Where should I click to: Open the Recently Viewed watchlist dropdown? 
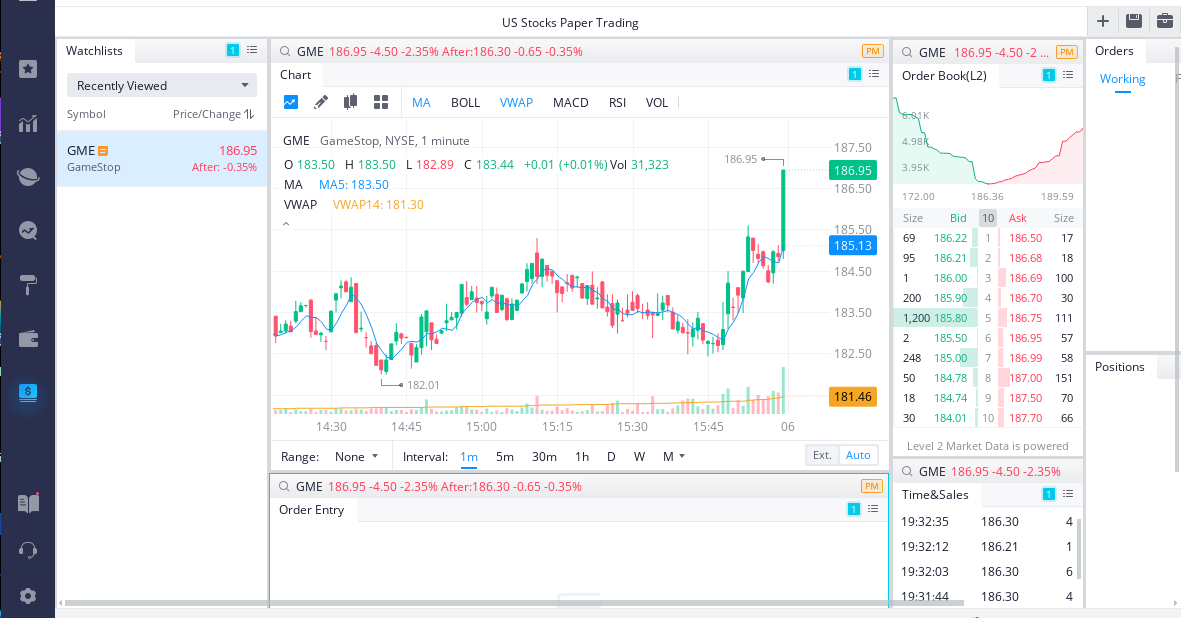(162, 85)
